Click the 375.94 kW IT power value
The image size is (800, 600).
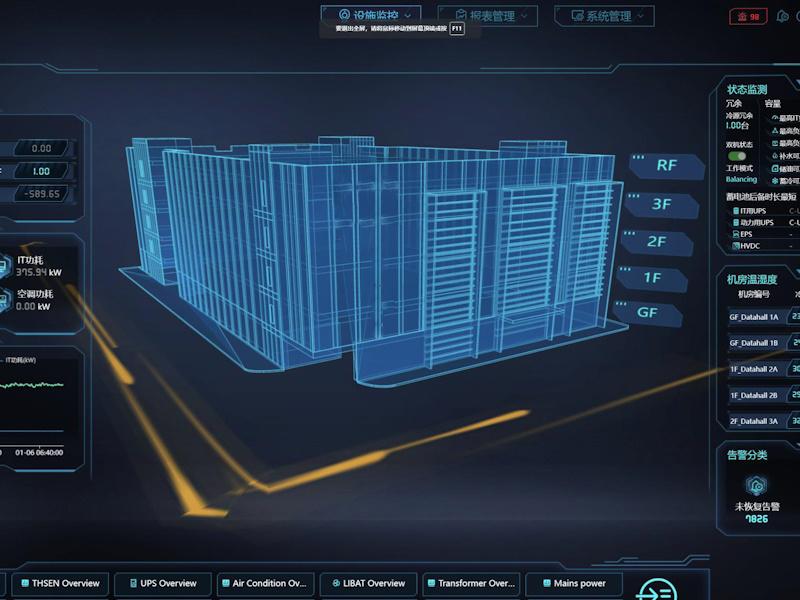coord(38,272)
